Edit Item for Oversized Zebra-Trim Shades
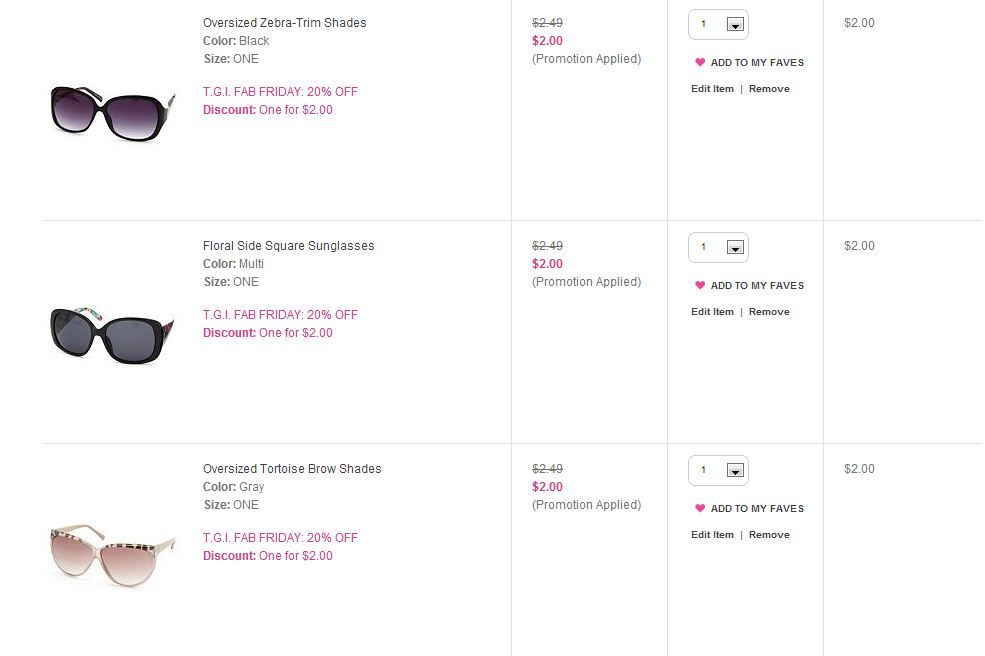 point(712,89)
